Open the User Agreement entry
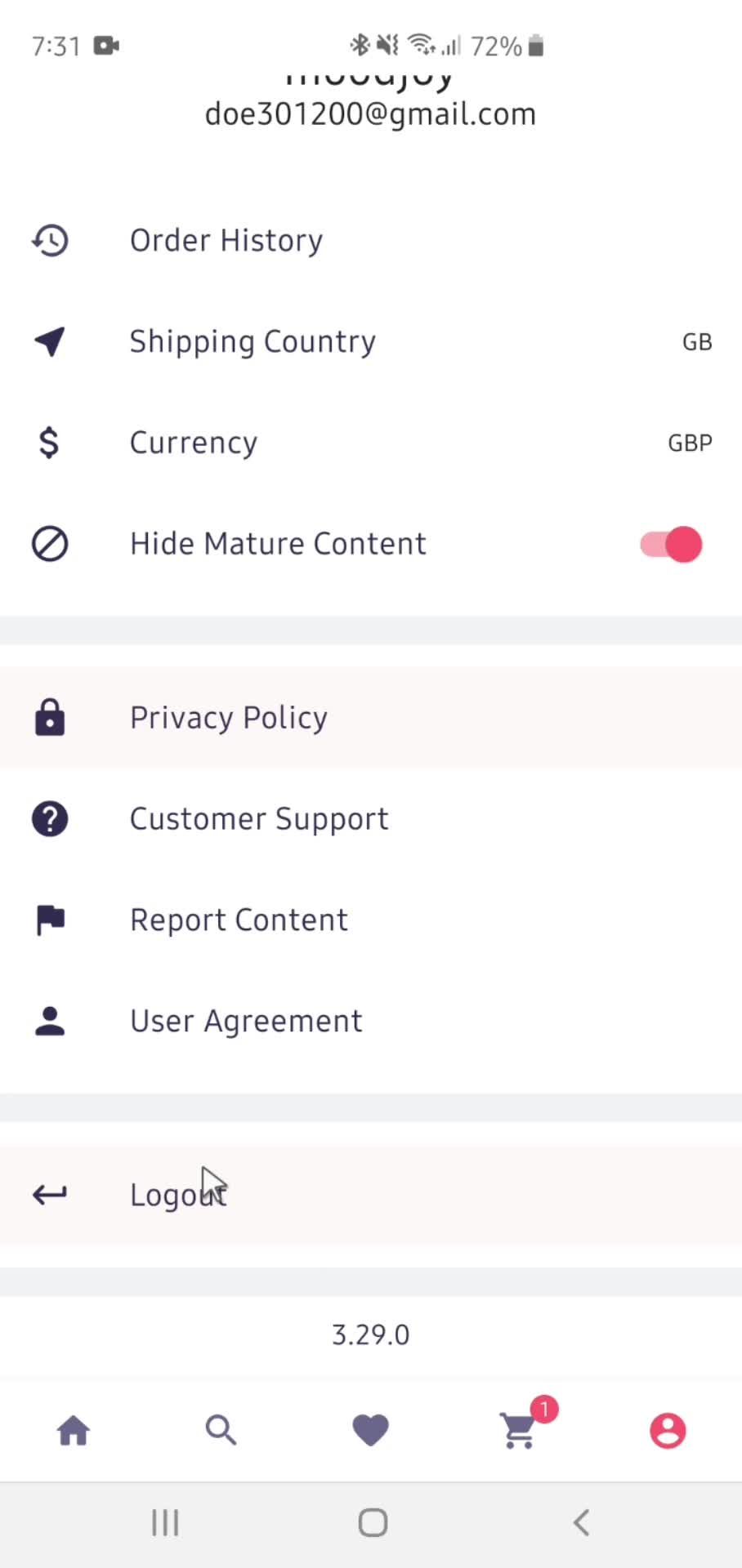The width and height of the screenshot is (742, 1568). click(371, 1022)
